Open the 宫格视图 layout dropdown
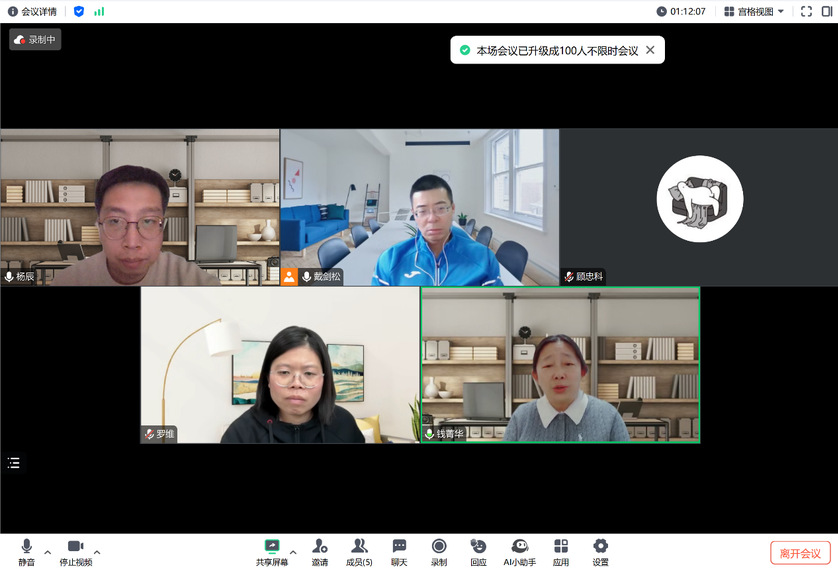 click(755, 11)
